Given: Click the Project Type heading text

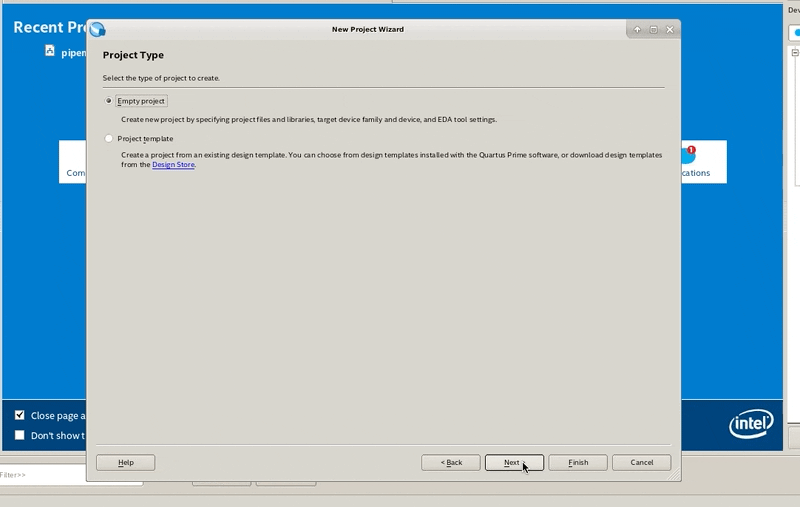Looking at the screenshot, I should [133, 55].
